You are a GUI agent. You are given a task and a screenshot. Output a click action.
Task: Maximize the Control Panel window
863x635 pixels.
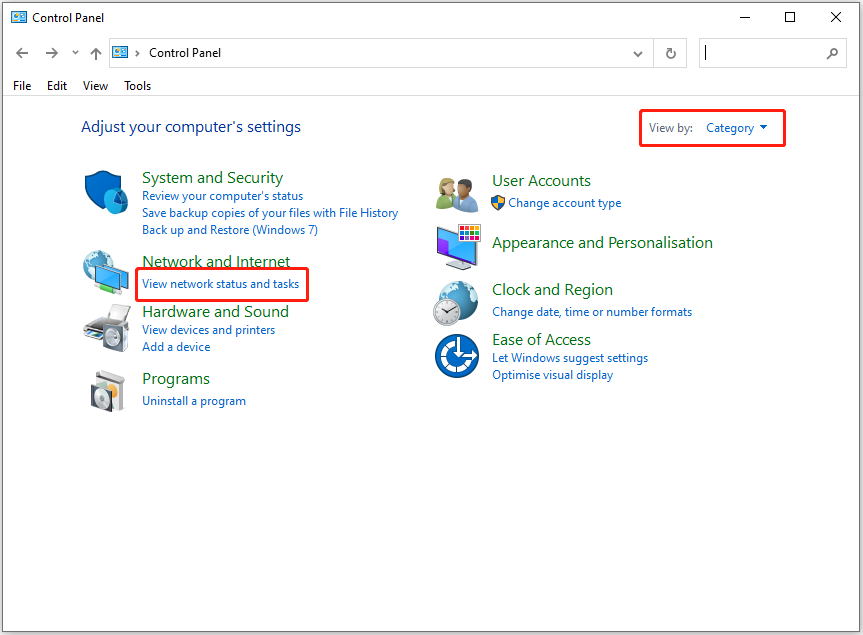790,17
